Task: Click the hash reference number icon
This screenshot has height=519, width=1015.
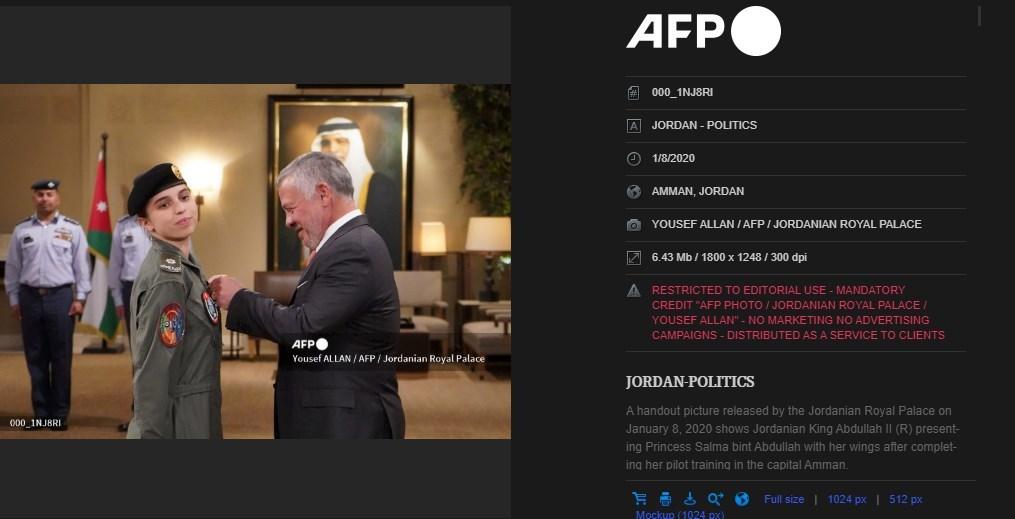Action: point(634,93)
